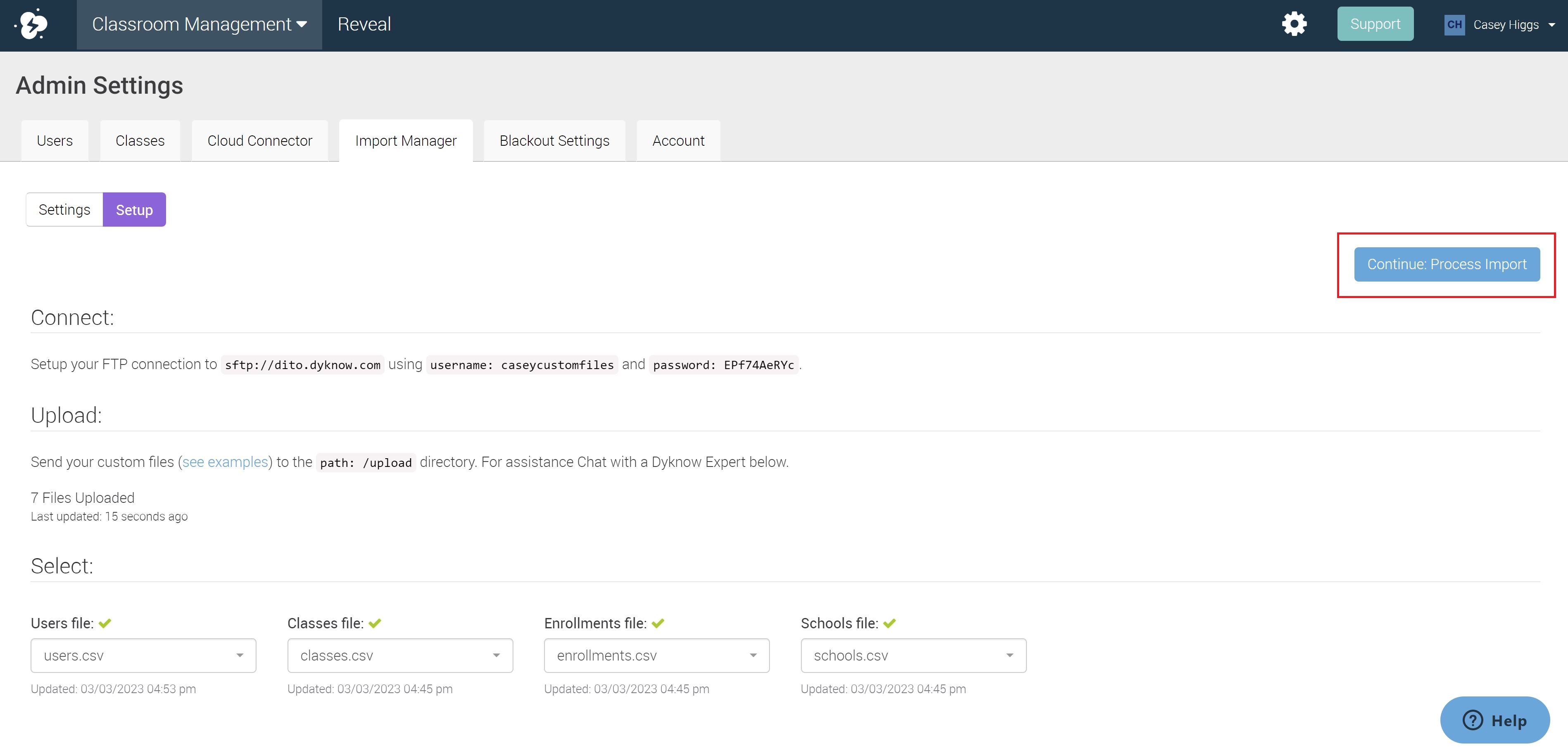
Task: Click the Support button
Action: [1375, 24]
